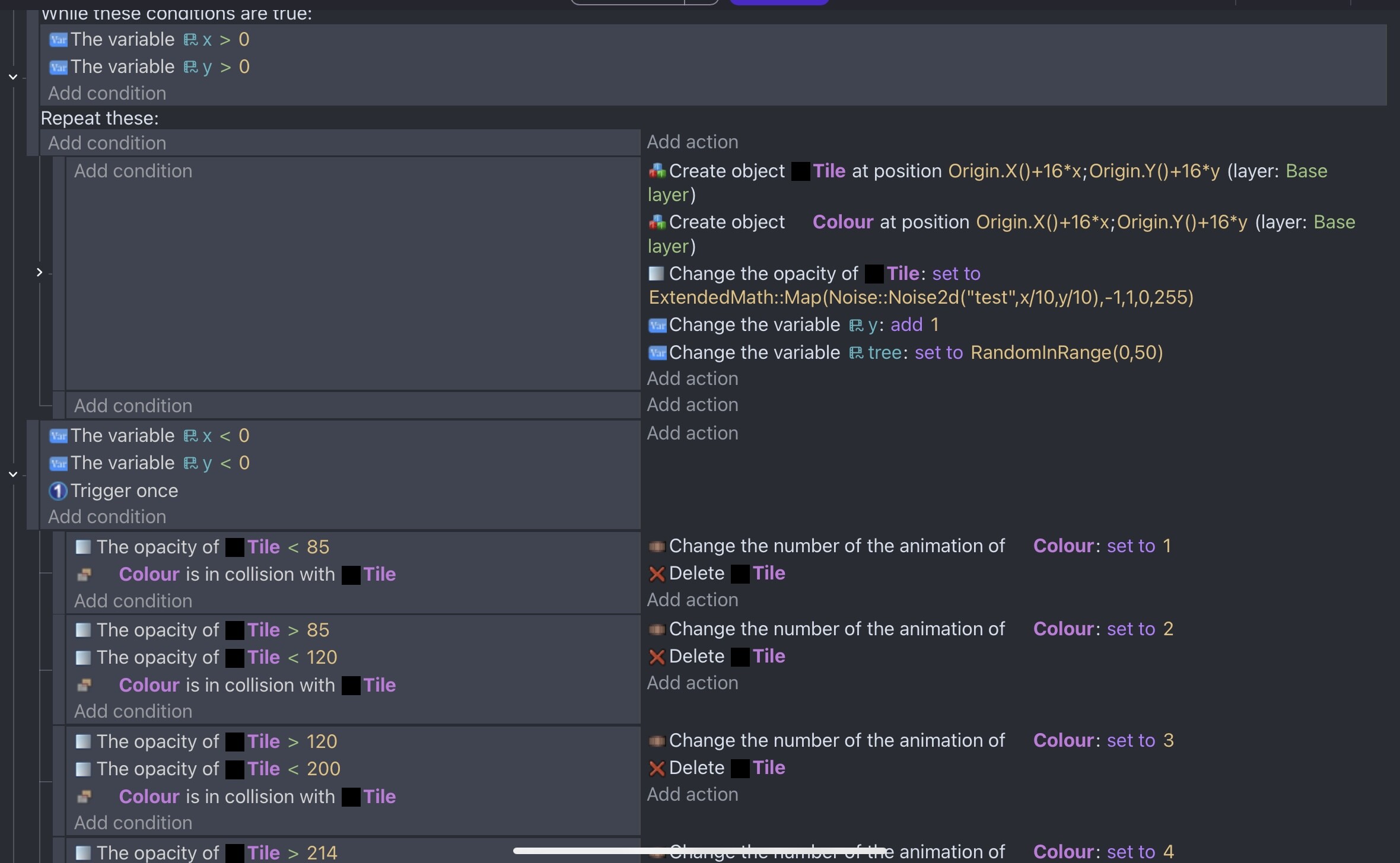Edit the Create Tile position expression
The image size is (1400, 863).
tap(1084, 171)
